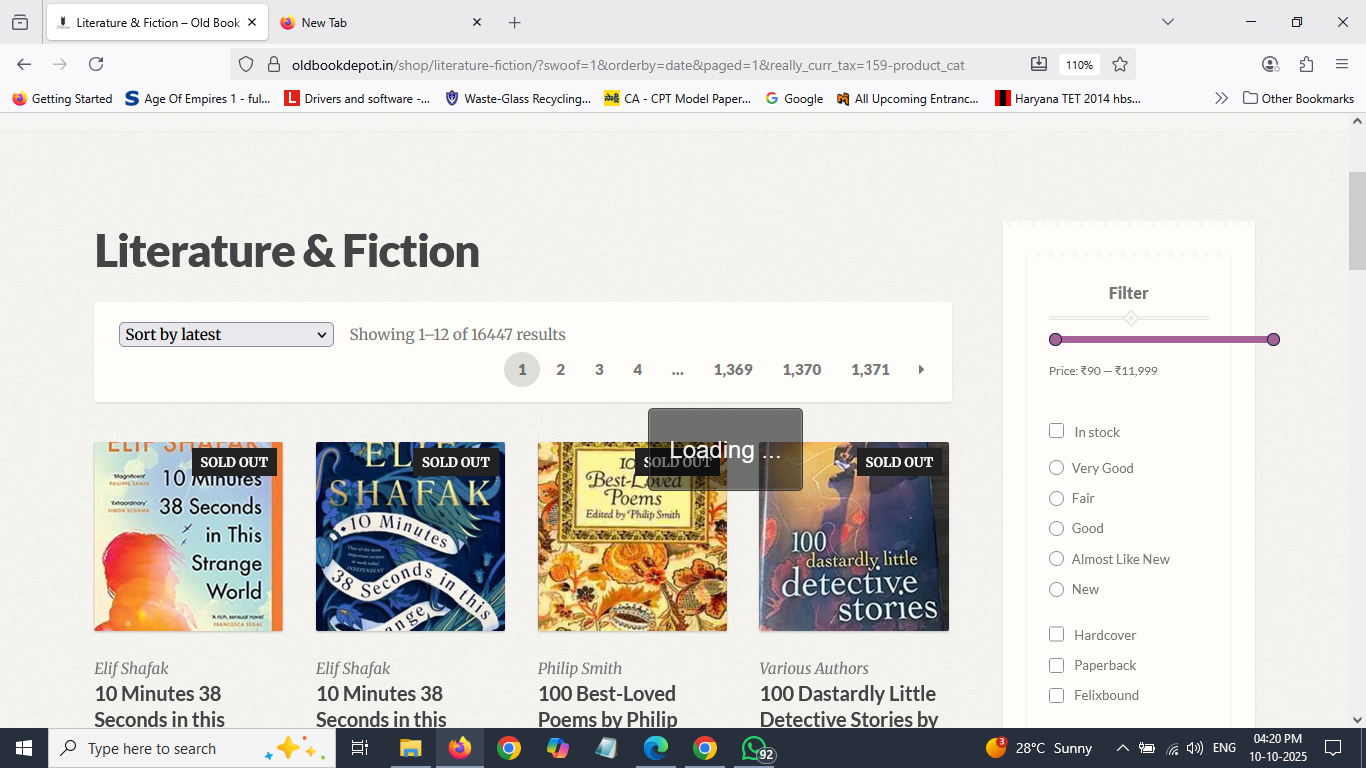Screen dimensions: 1366x768
Task: Open the Windows notification center
Action: tap(1332, 748)
